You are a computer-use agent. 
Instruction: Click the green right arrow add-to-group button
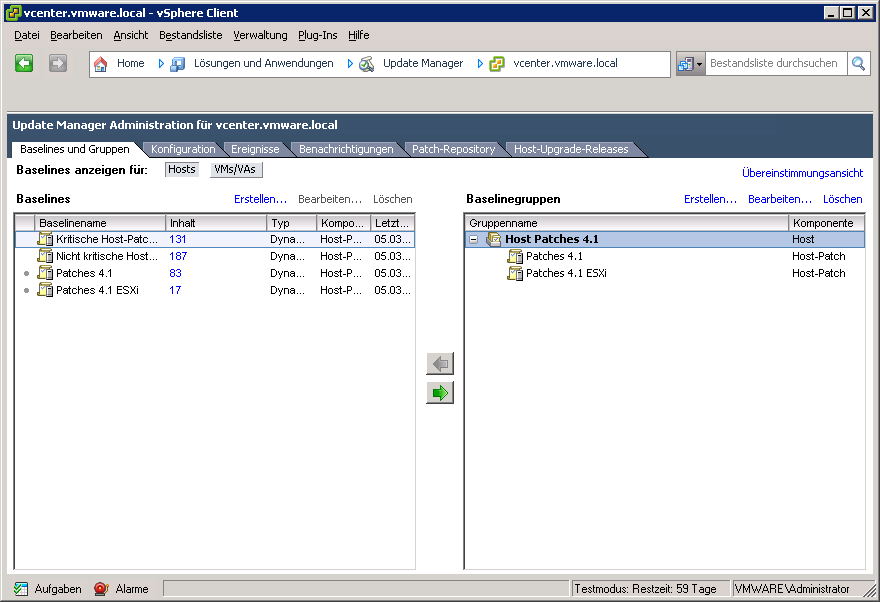(440, 393)
